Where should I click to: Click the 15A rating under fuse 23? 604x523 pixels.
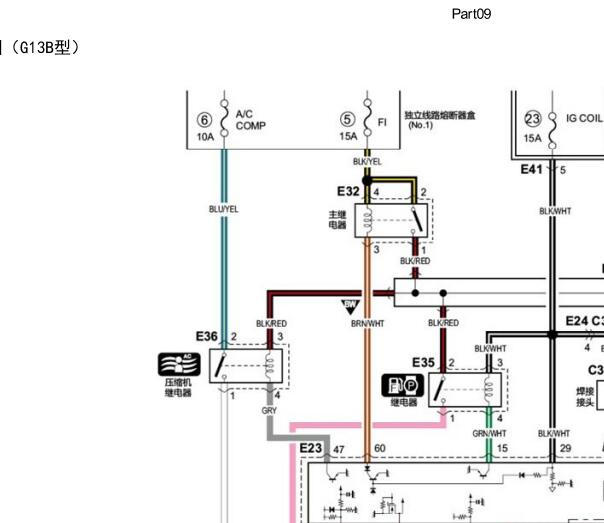(x=532, y=138)
